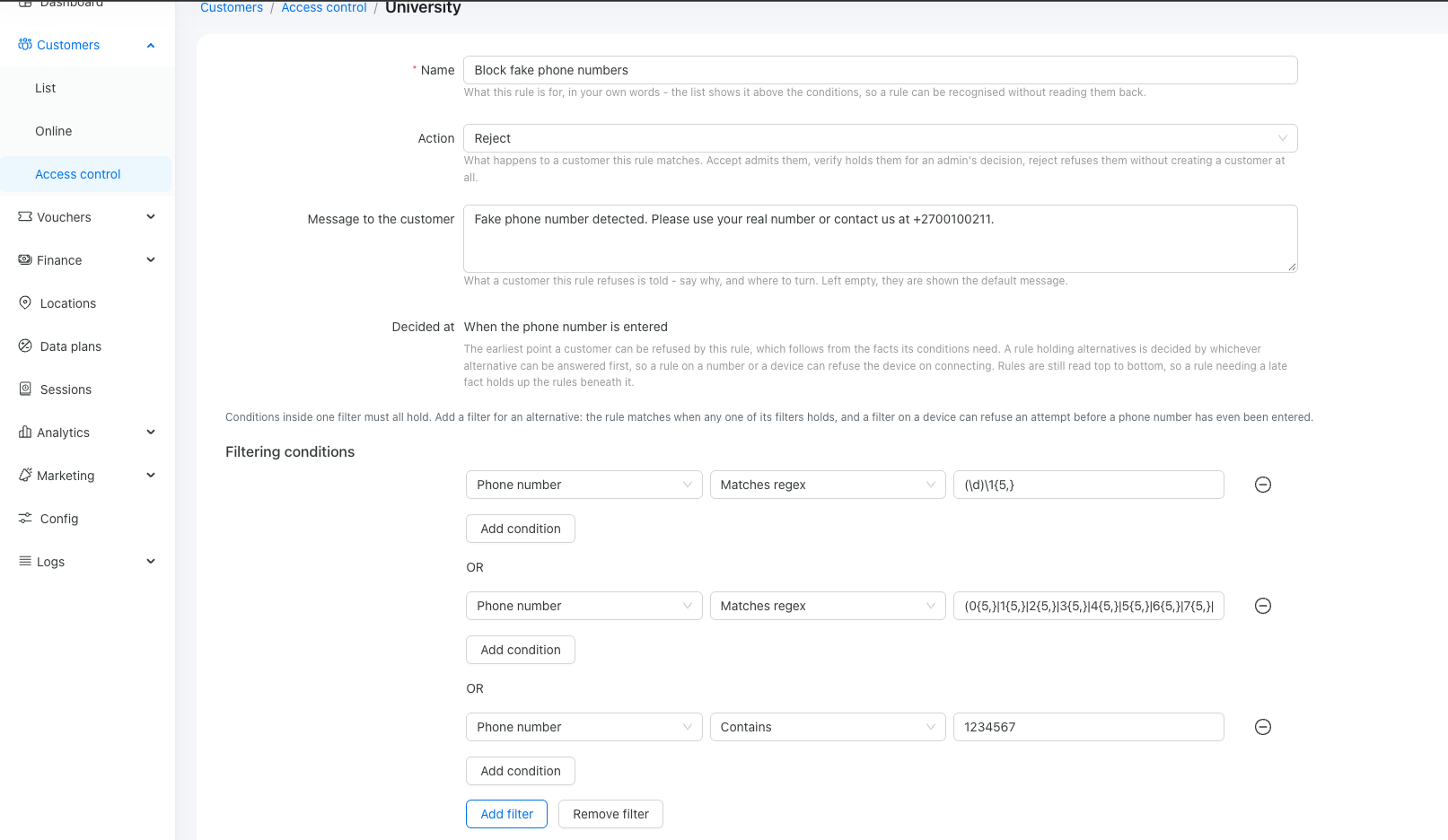
Task: Click the Analytics bar chart icon
Action: click(25, 432)
